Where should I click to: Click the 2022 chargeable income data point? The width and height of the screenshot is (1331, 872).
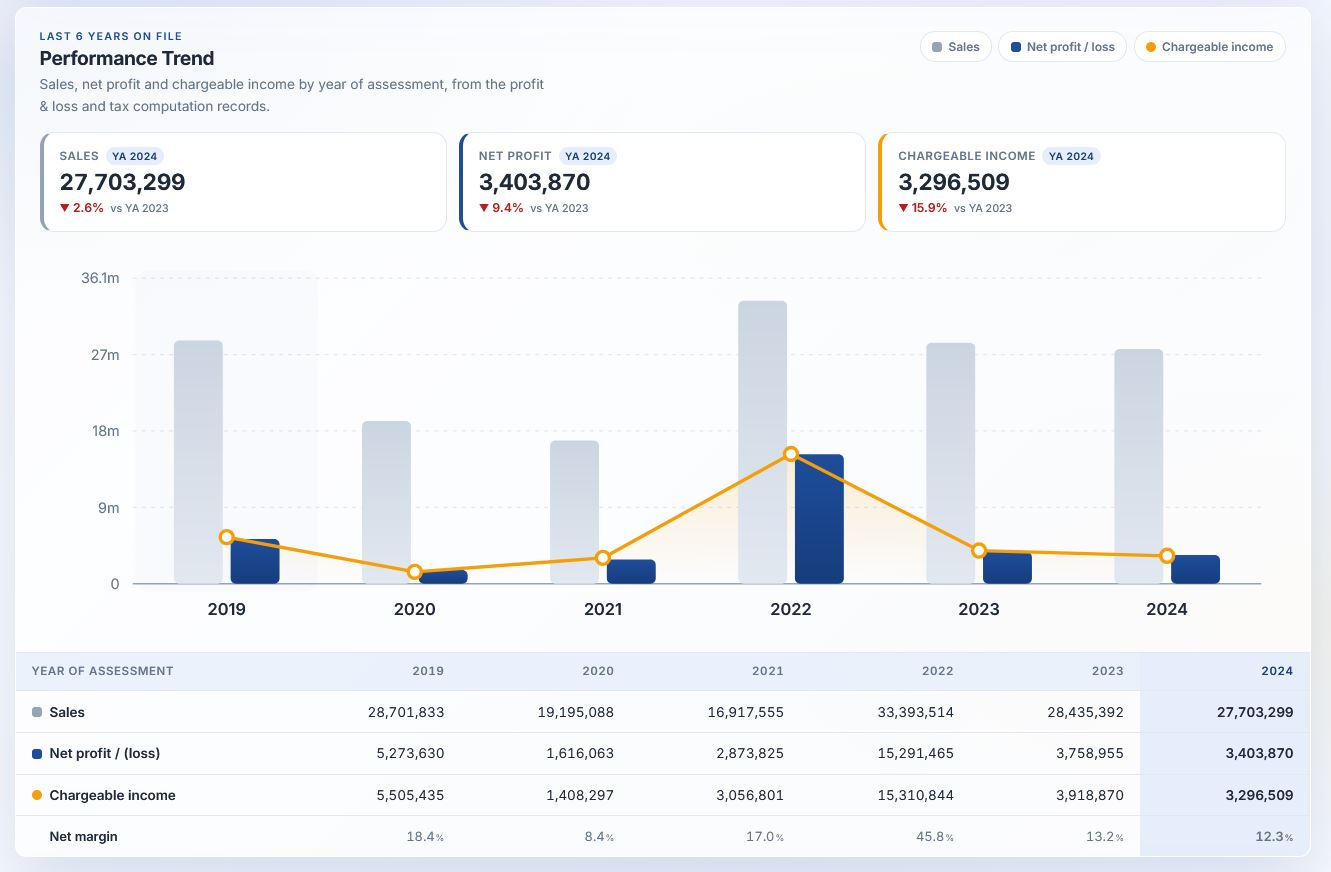pyautogui.click(x=791, y=454)
